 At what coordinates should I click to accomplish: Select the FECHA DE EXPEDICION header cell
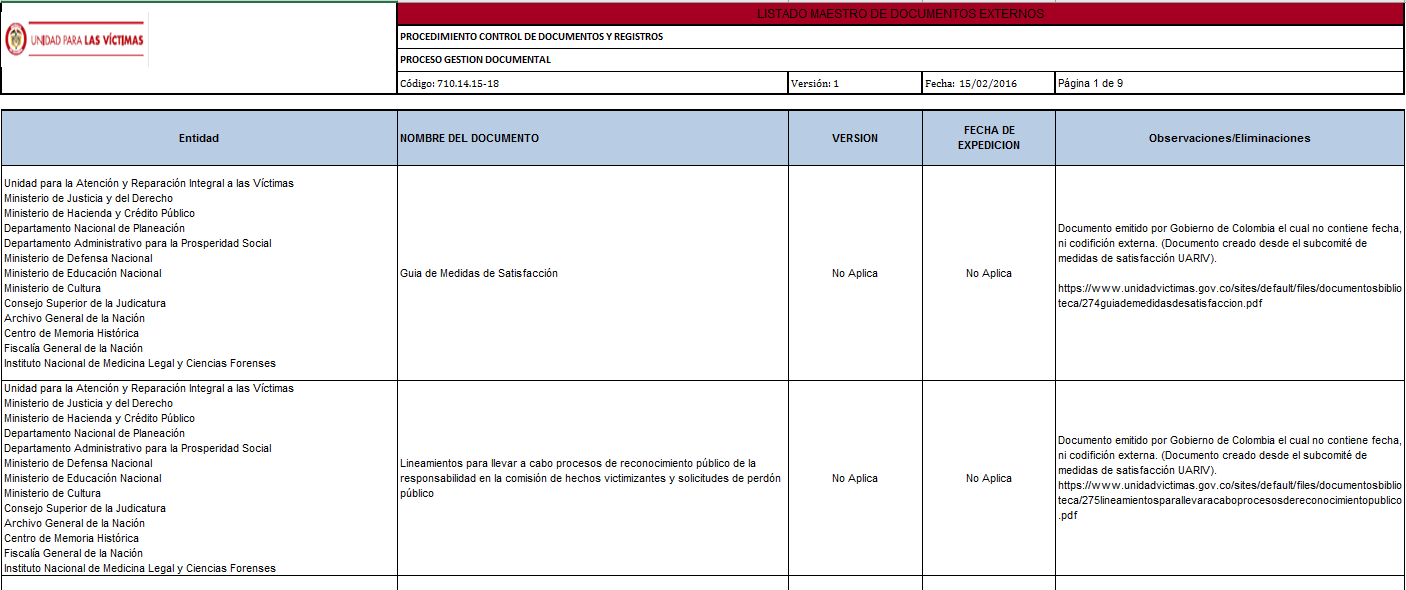989,138
